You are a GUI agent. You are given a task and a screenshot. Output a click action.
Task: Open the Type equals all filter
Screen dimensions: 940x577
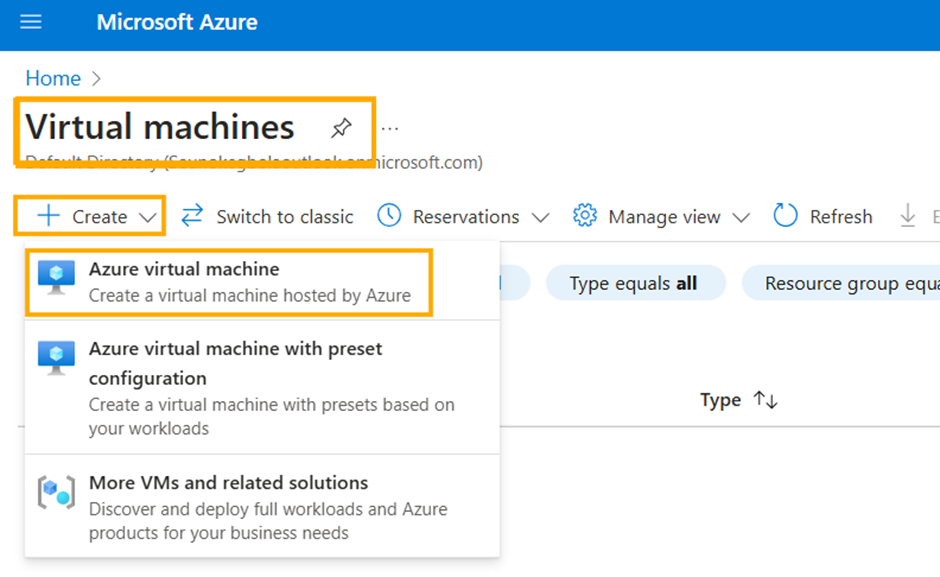pyautogui.click(x=633, y=284)
